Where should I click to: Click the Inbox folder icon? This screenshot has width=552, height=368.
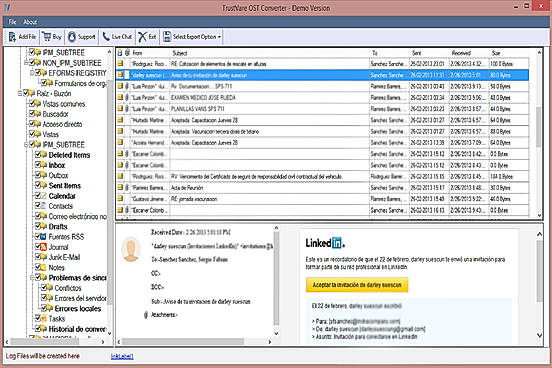pyautogui.click(x=44, y=165)
